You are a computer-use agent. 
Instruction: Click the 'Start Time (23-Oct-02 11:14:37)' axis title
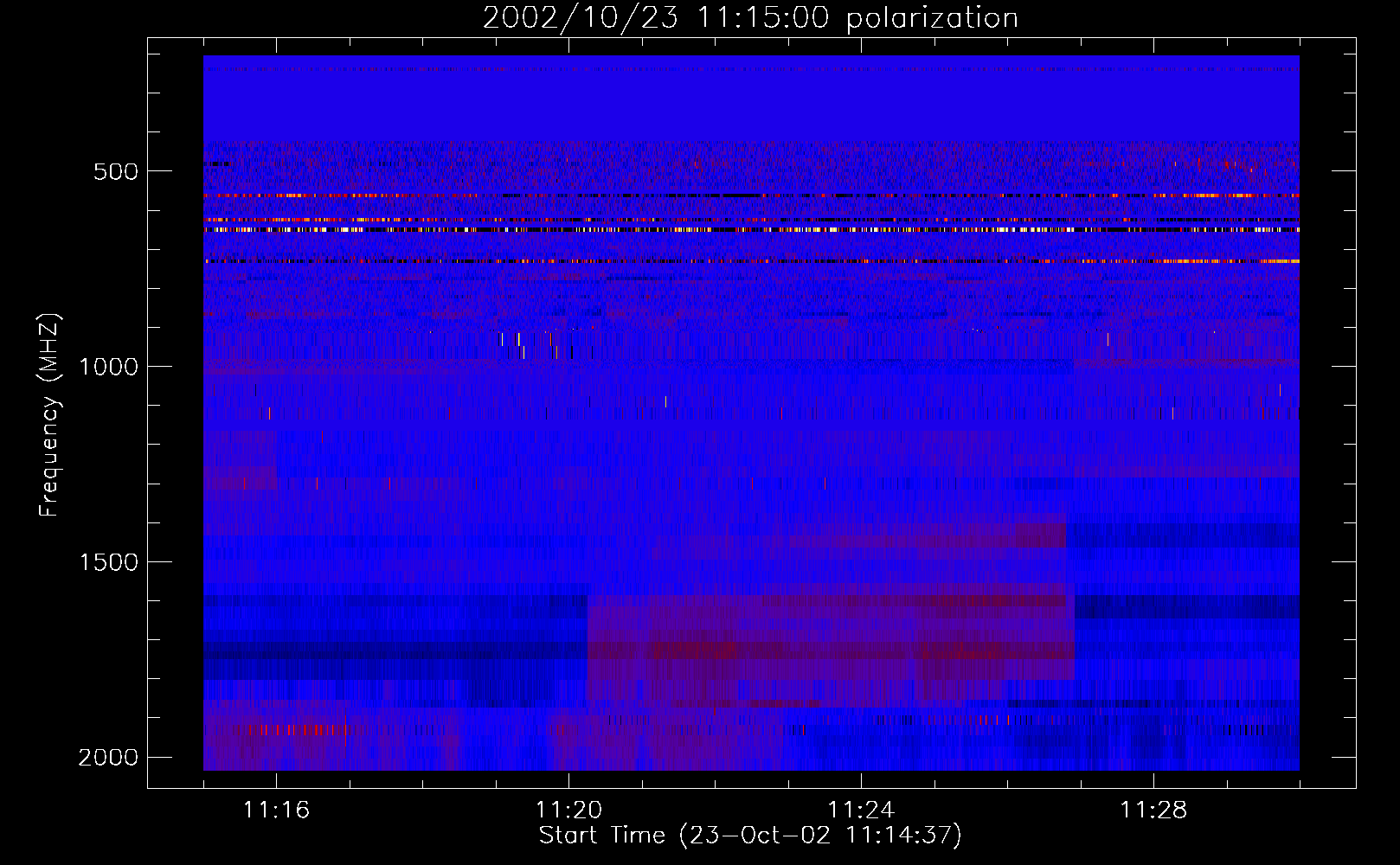[750, 836]
